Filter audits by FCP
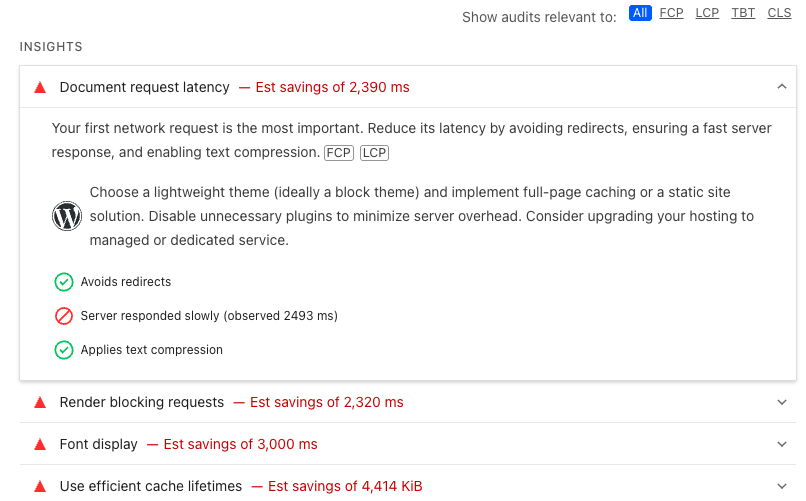This screenshot has width=806, height=501. point(671,13)
